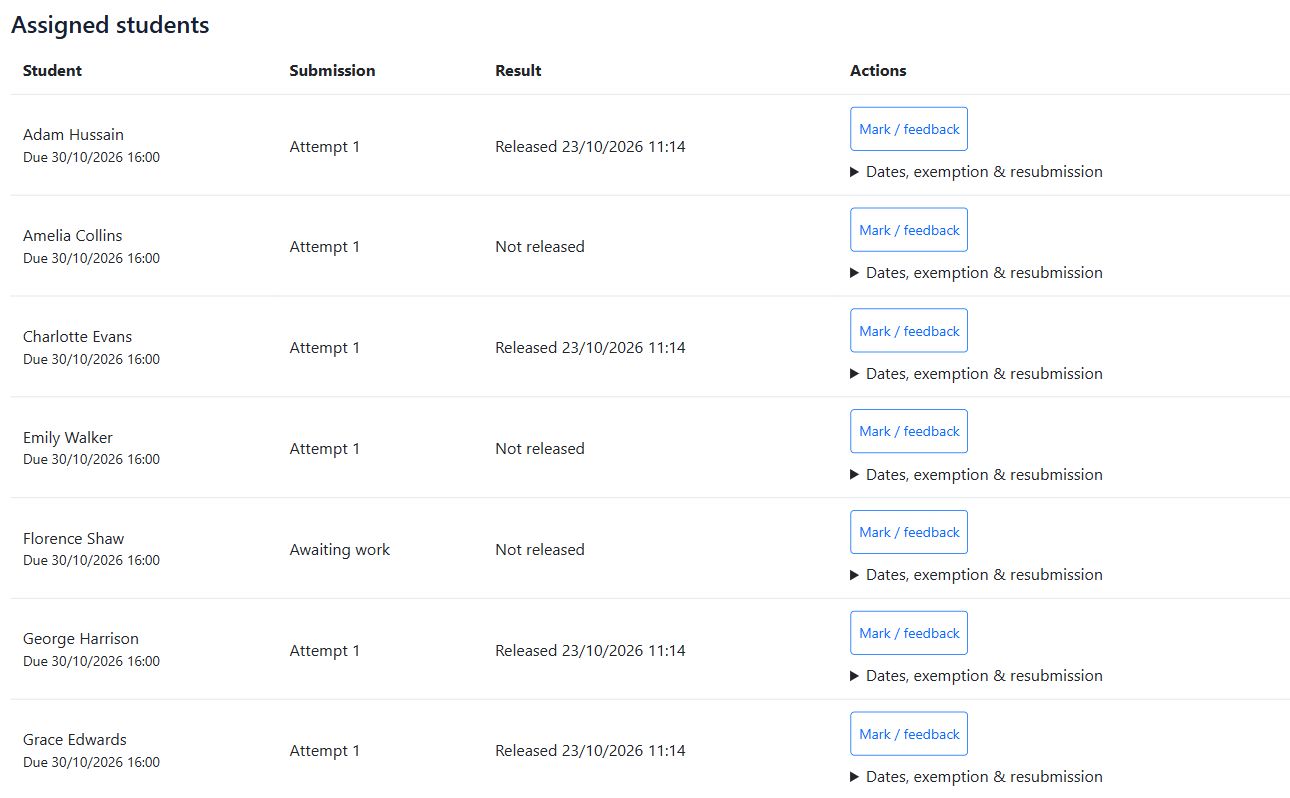Open Mark / feedback for Emily Walker
The height and width of the screenshot is (798, 1290).
(908, 431)
